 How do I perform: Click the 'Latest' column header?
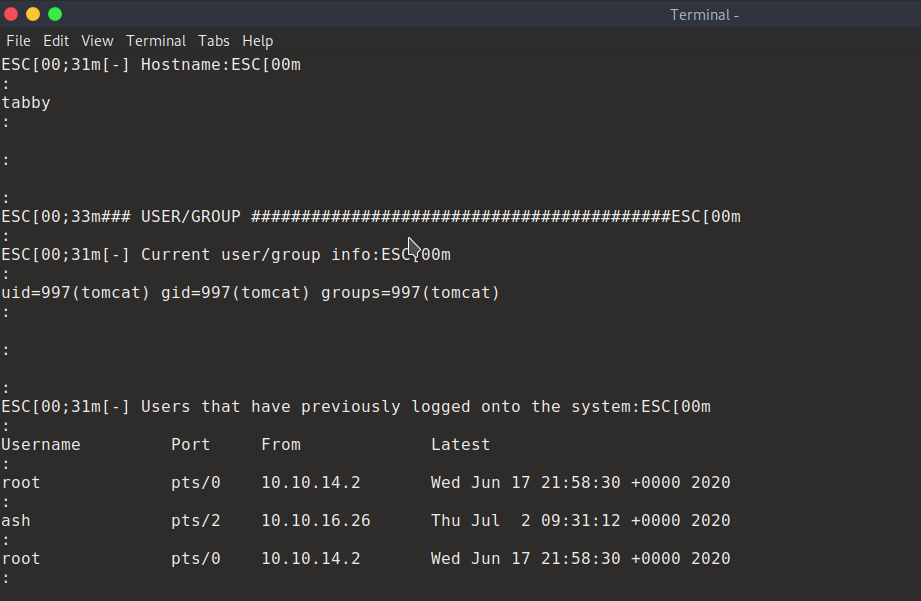click(460, 445)
